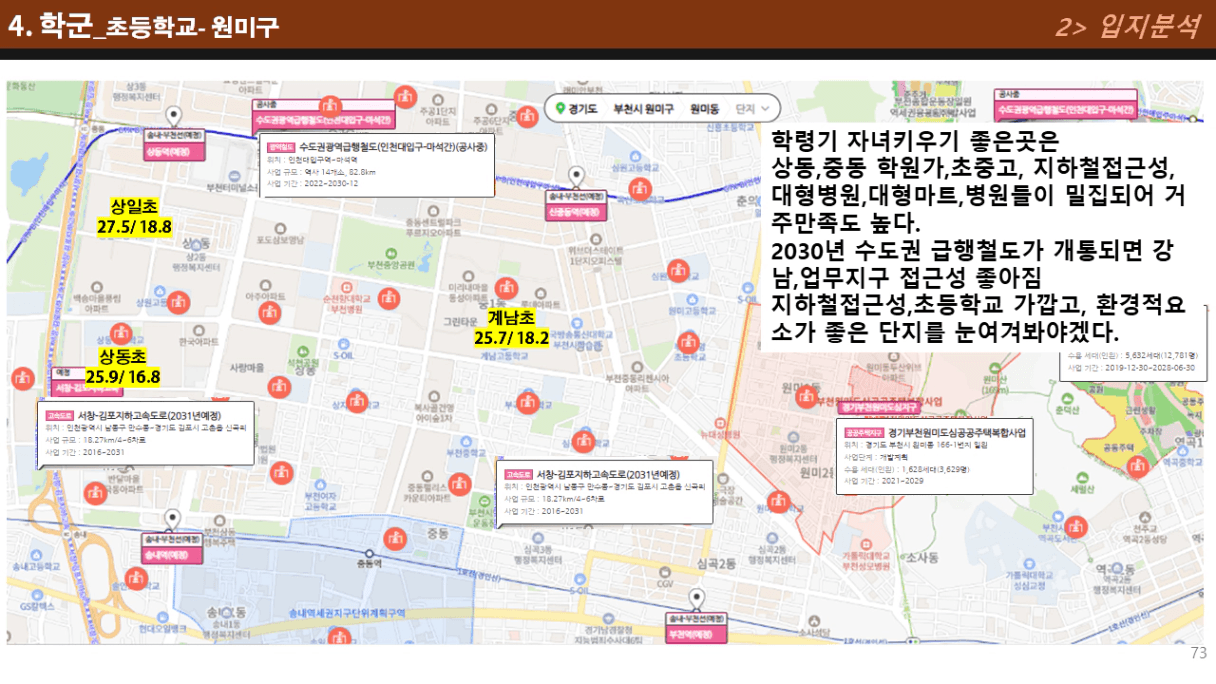Open the 단지 dropdown in location bar
This screenshot has width=1216, height=684.
pos(755,108)
